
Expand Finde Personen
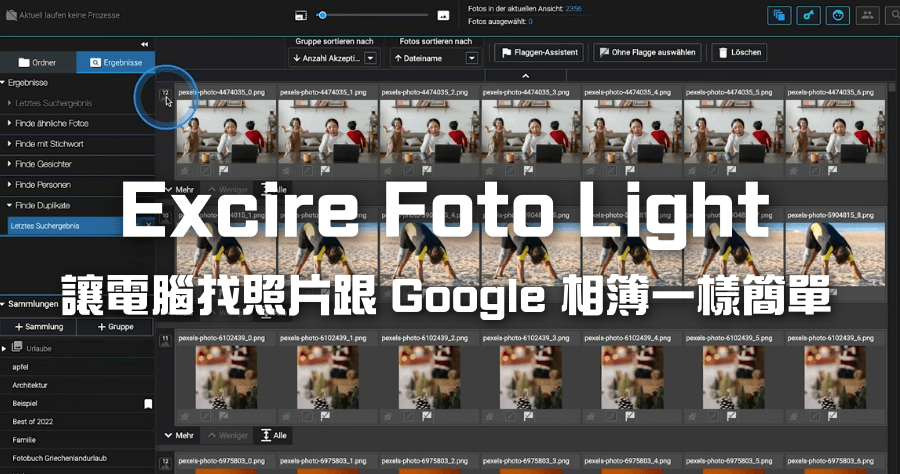click(x=9, y=184)
